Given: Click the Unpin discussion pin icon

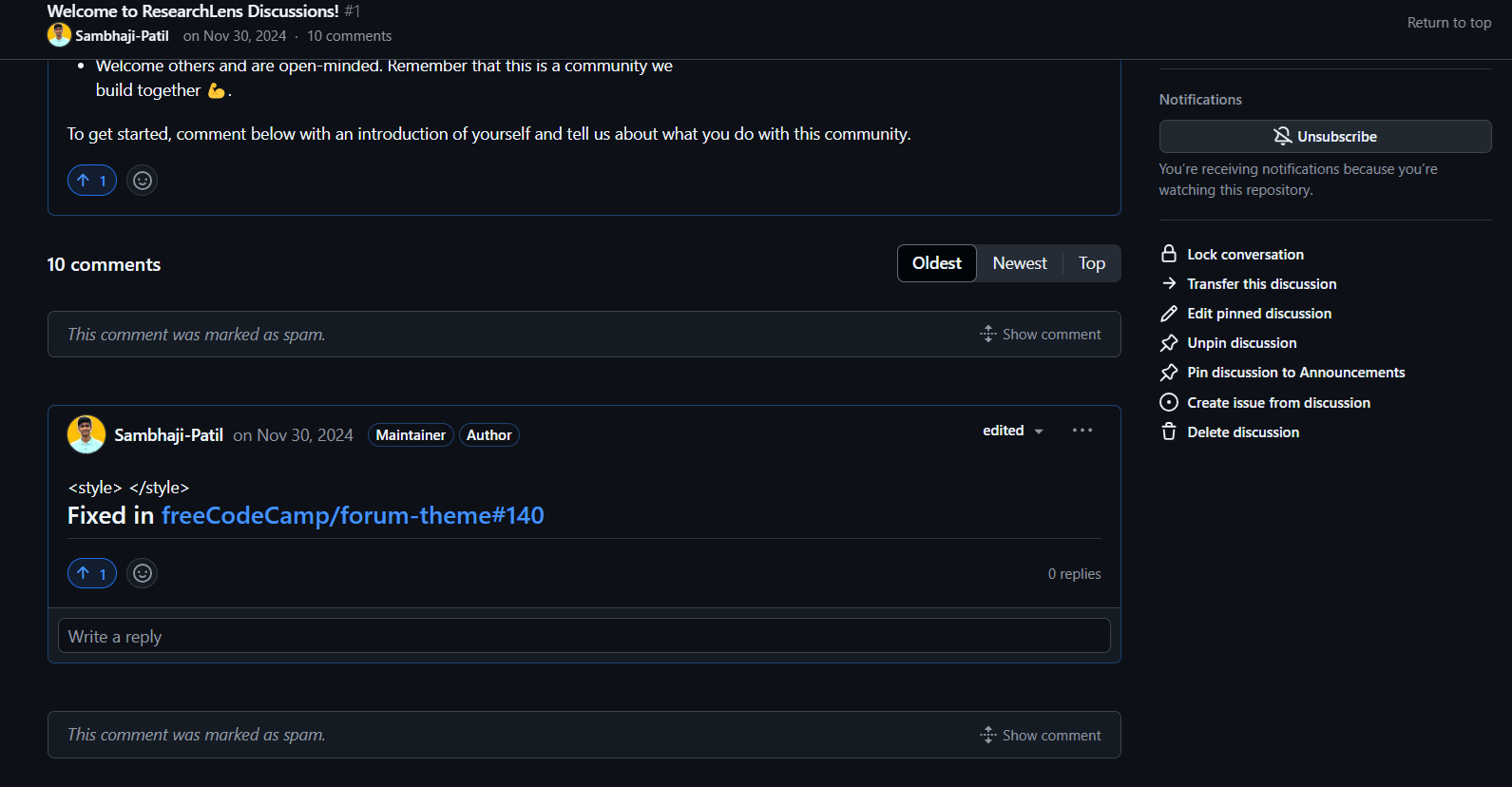Looking at the screenshot, I should tap(1169, 343).
